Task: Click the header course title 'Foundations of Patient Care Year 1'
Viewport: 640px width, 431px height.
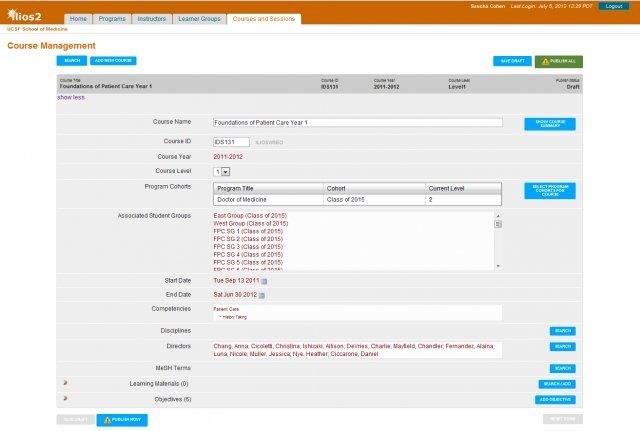Action: click(106, 87)
